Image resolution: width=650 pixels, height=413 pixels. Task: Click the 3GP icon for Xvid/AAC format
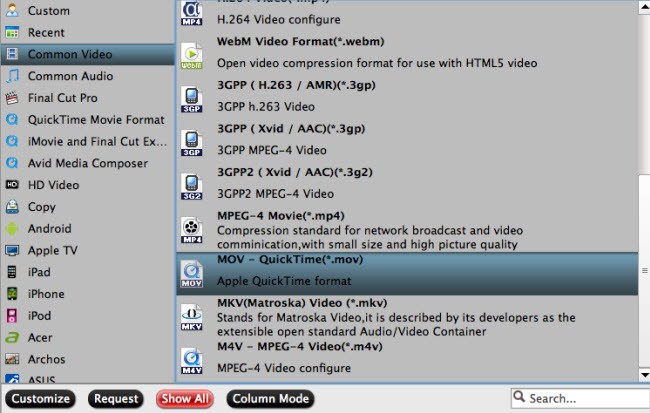click(192, 143)
